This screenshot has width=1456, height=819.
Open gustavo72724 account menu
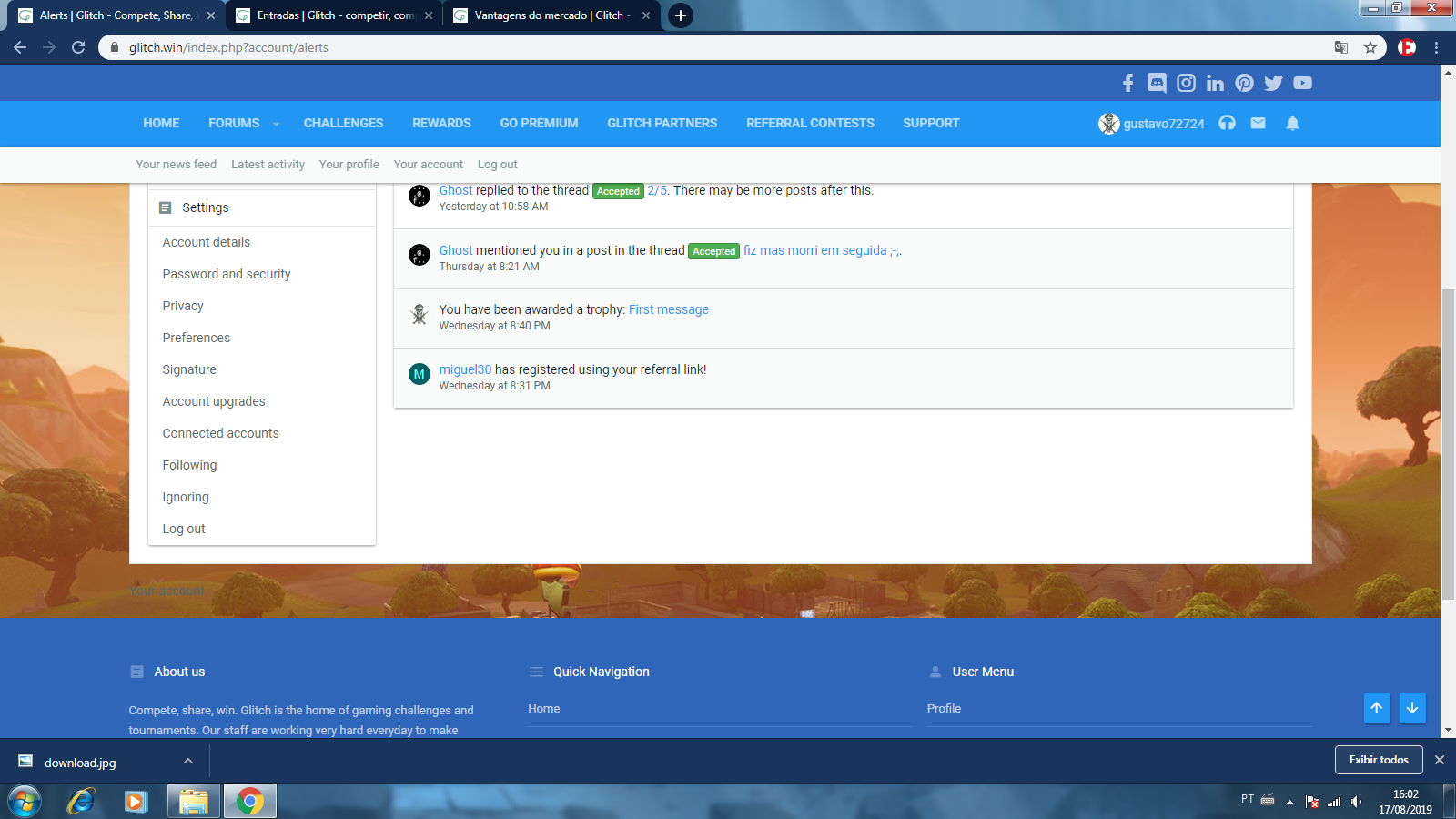1151,124
